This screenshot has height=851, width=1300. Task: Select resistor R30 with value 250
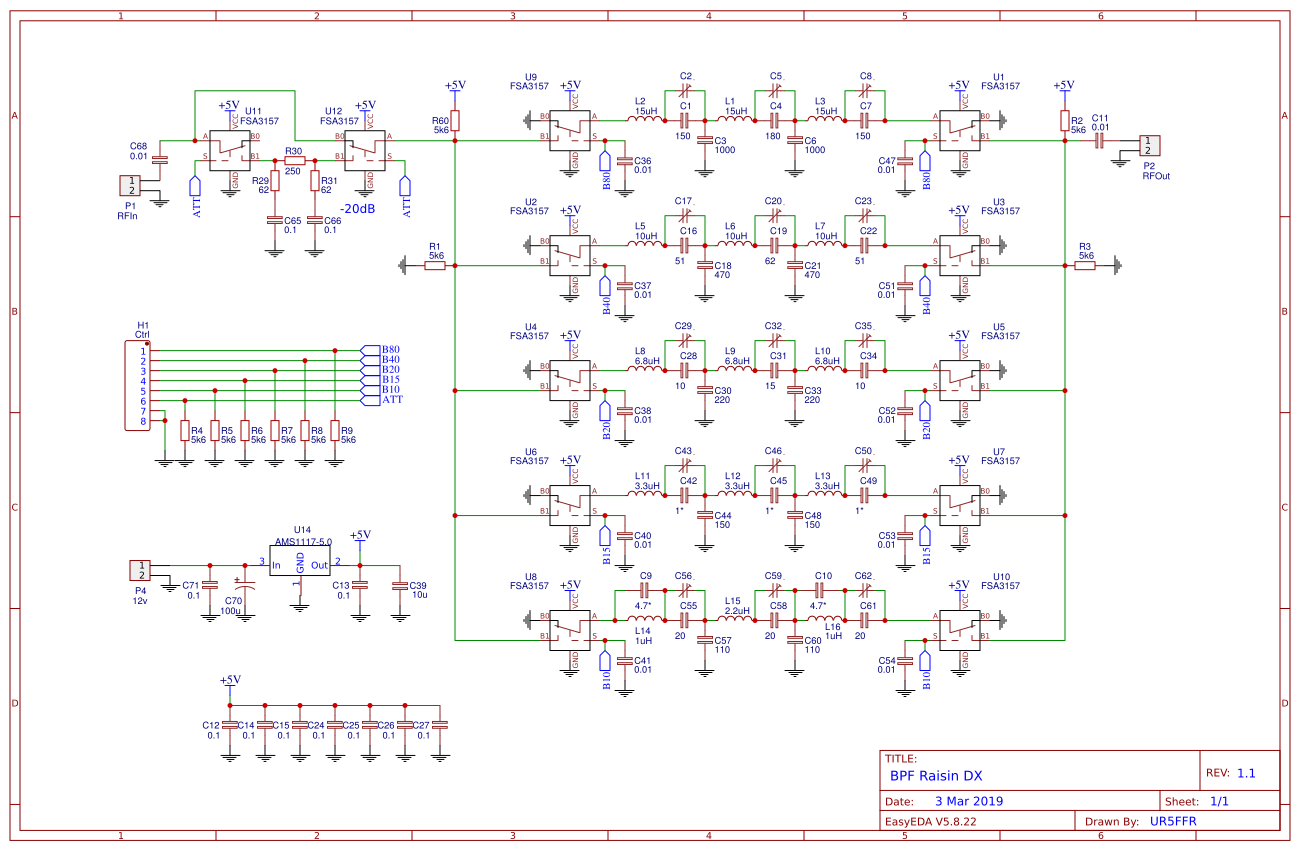tap(294, 160)
